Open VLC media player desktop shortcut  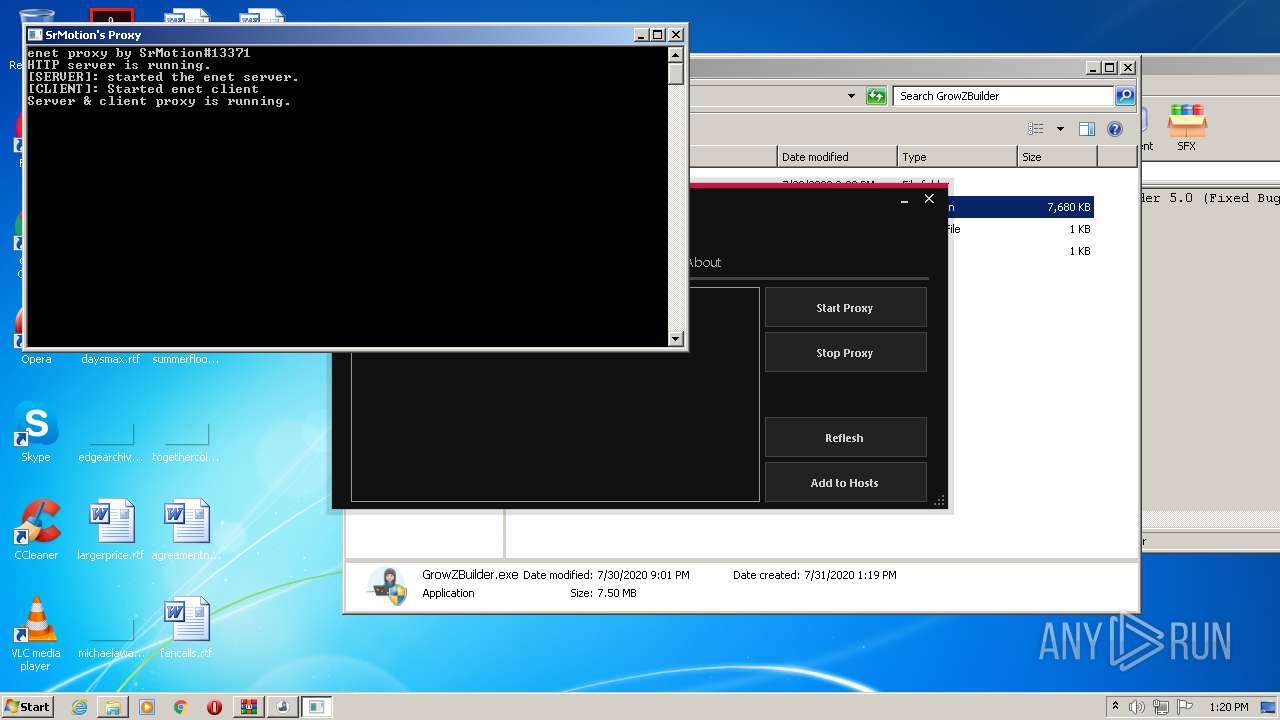tap(36, 634)
